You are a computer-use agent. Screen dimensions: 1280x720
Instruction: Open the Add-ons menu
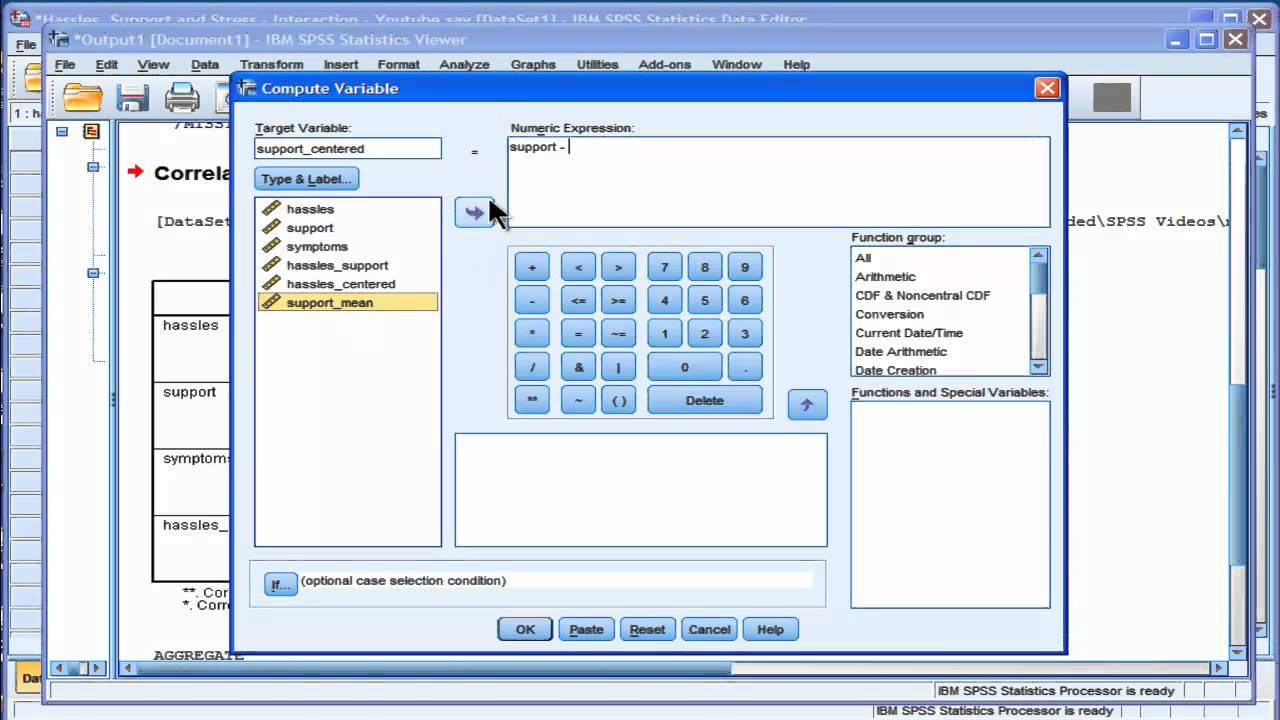pyautogui.click(x=664, y=64)
